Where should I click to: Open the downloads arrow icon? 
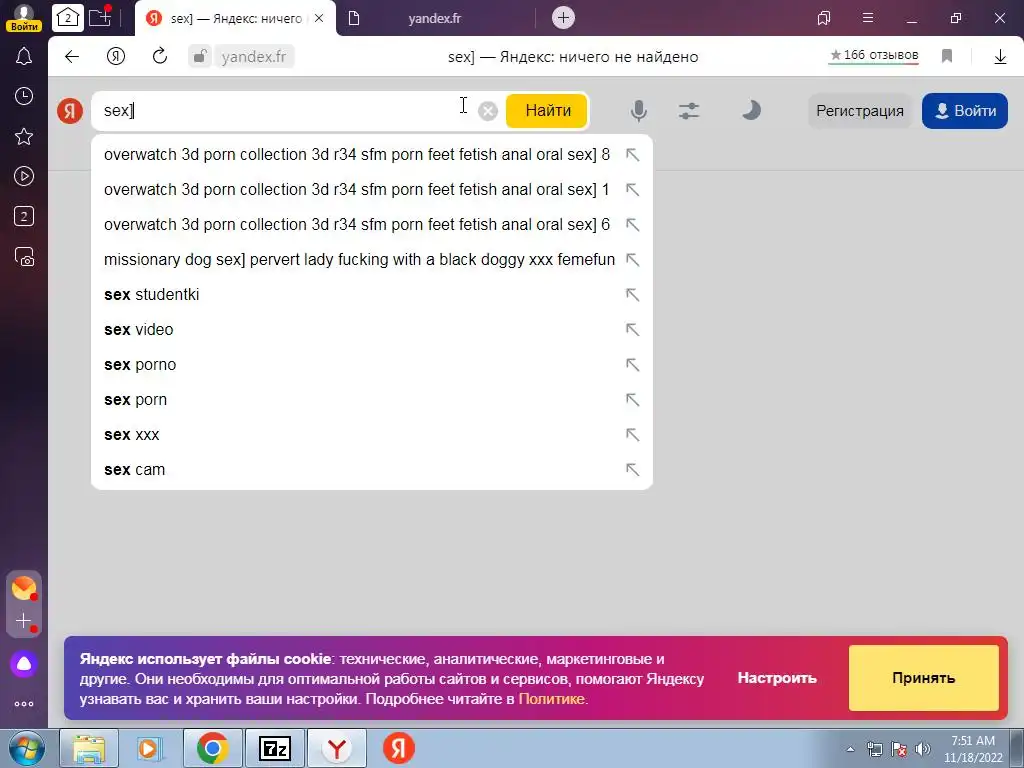pos(1000,57)
